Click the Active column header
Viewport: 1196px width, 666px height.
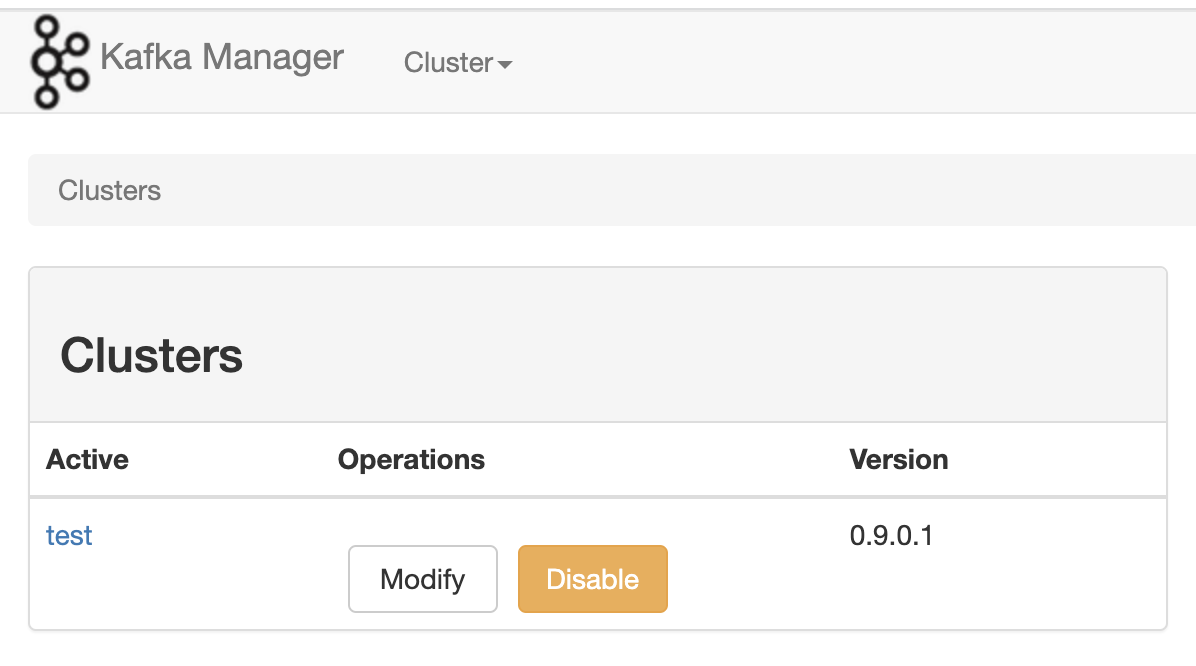point(87,459)
